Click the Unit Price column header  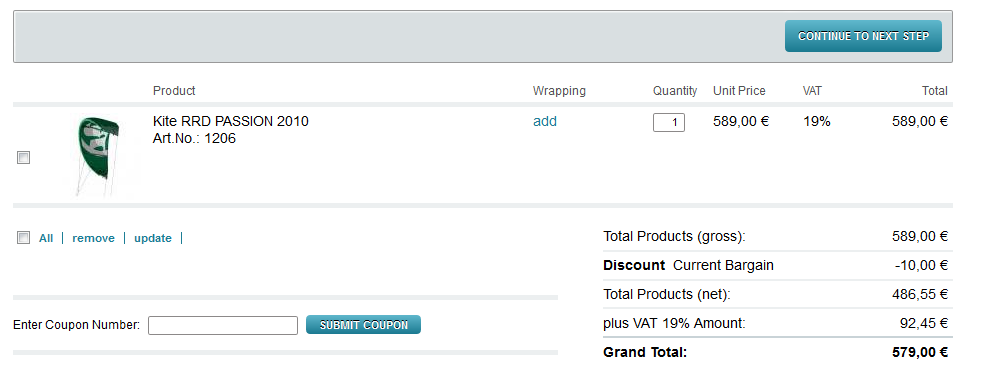(739, 90)
